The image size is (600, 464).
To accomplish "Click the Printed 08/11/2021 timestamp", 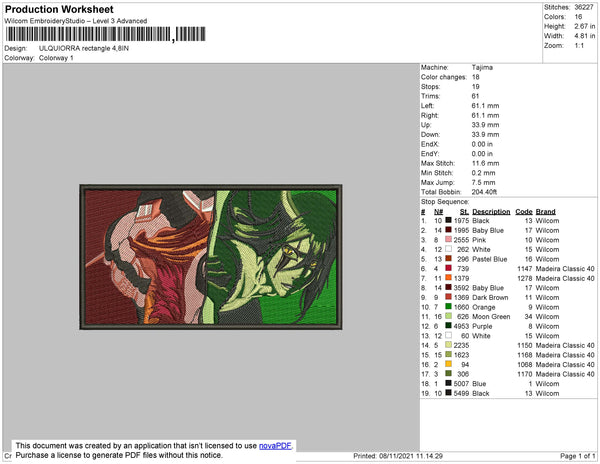I will [398, 456].
